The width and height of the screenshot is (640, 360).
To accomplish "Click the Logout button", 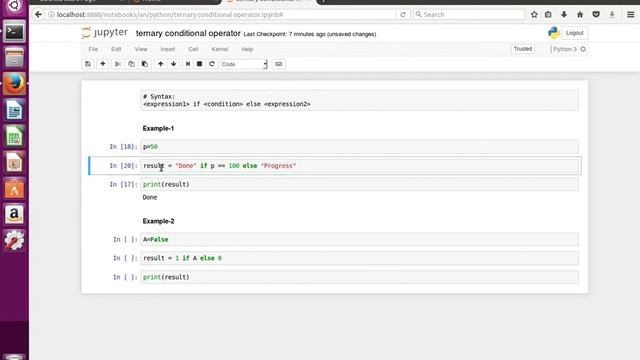I will 575,33.
